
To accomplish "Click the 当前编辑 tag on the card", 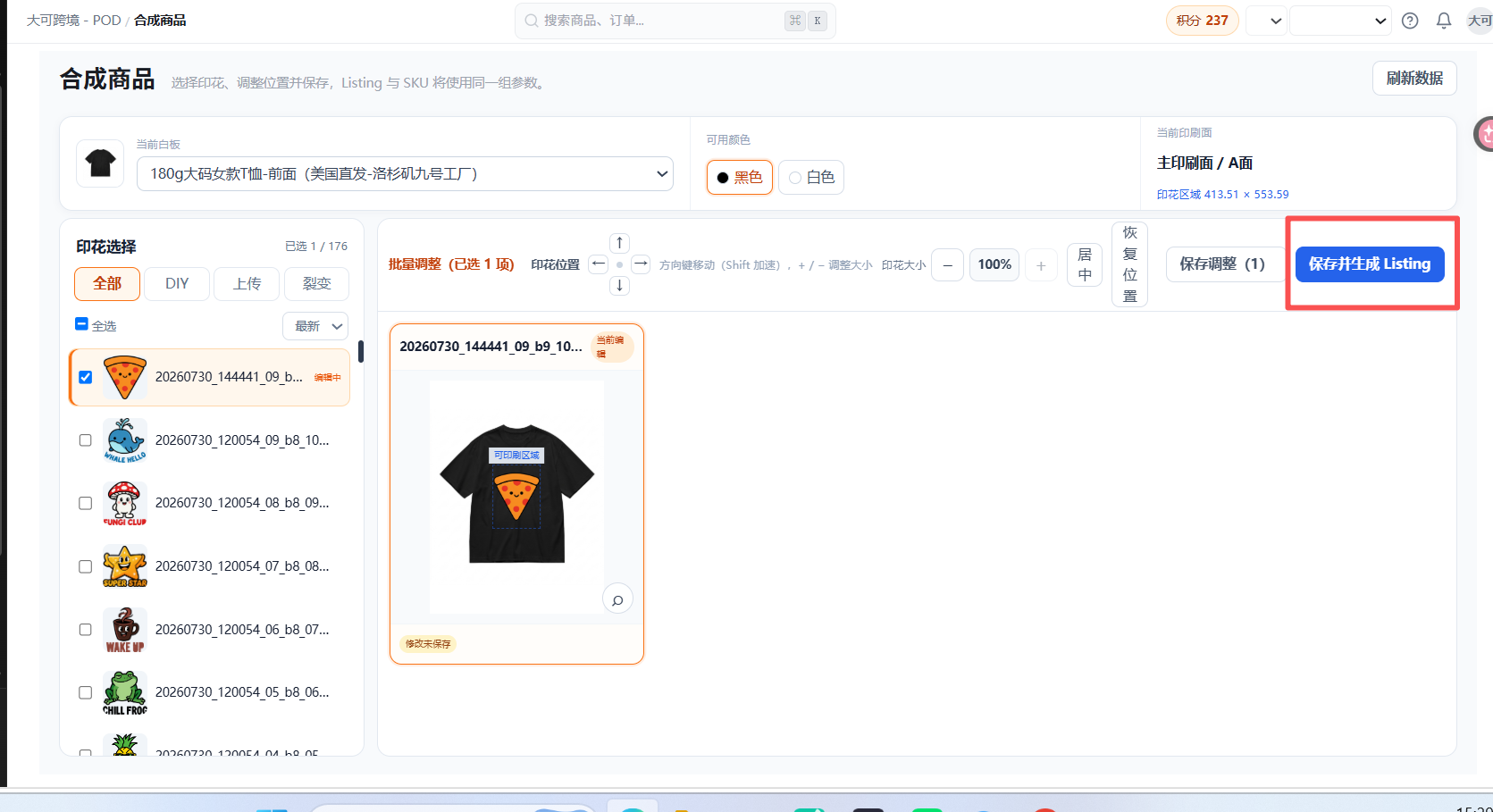I will pos(612,347).
